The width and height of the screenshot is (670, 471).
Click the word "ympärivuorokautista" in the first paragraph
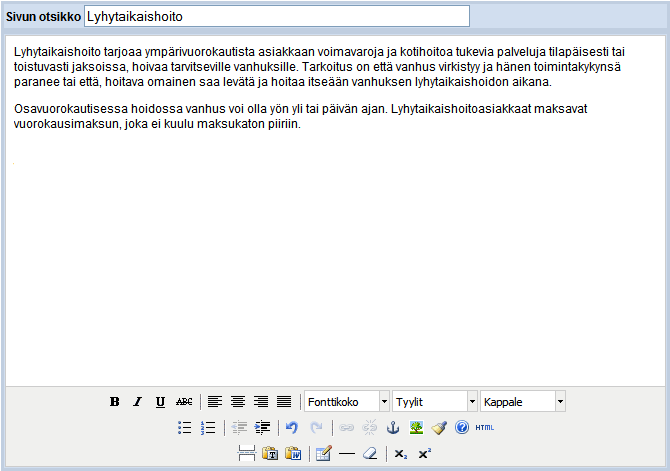200,52
